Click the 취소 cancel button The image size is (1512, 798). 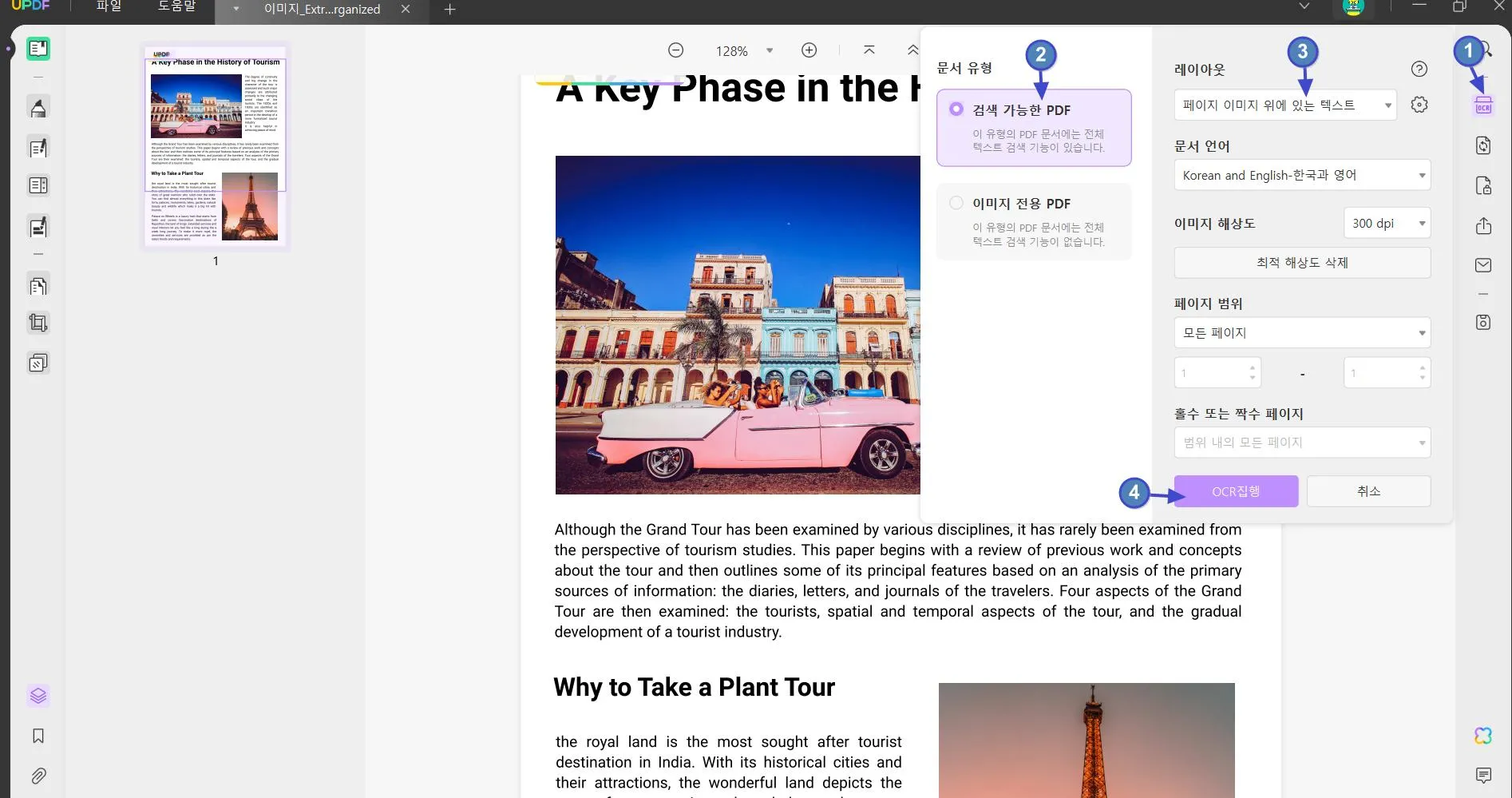tap(1368, 491)
